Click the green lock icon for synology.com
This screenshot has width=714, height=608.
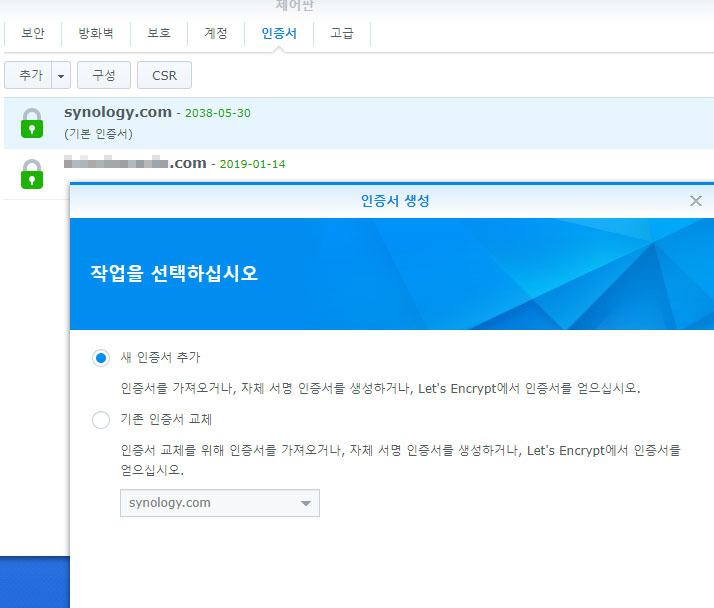pyautogui.click(x=32, y=123)
